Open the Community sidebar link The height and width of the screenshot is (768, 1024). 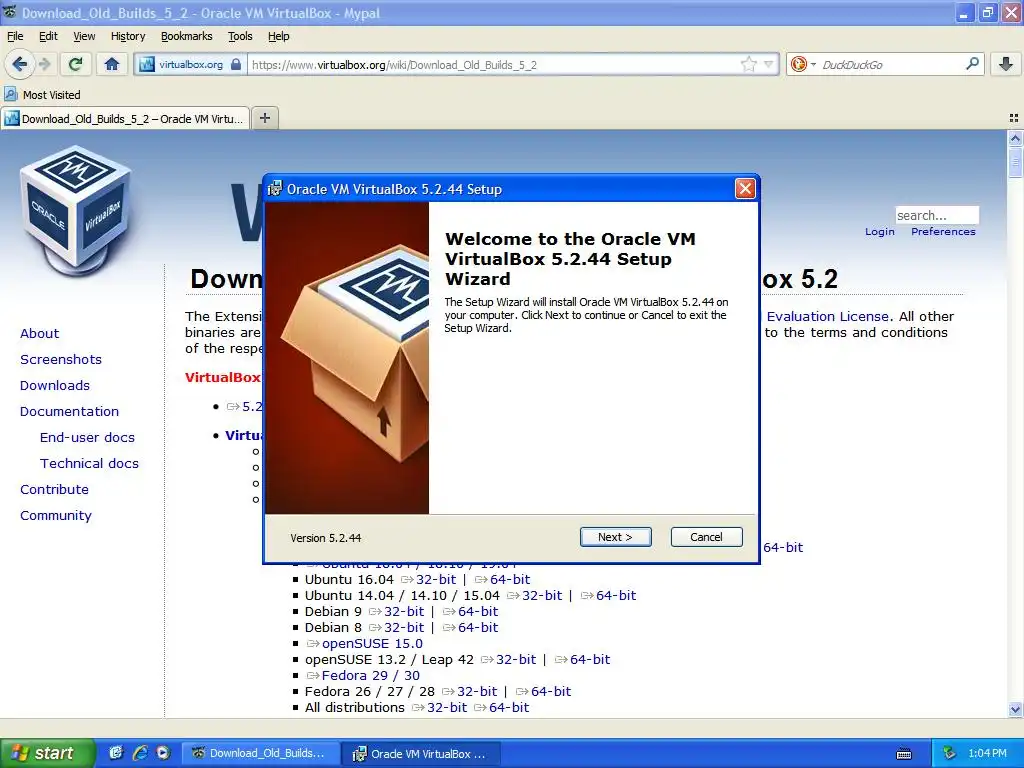(x=56, y=515)
